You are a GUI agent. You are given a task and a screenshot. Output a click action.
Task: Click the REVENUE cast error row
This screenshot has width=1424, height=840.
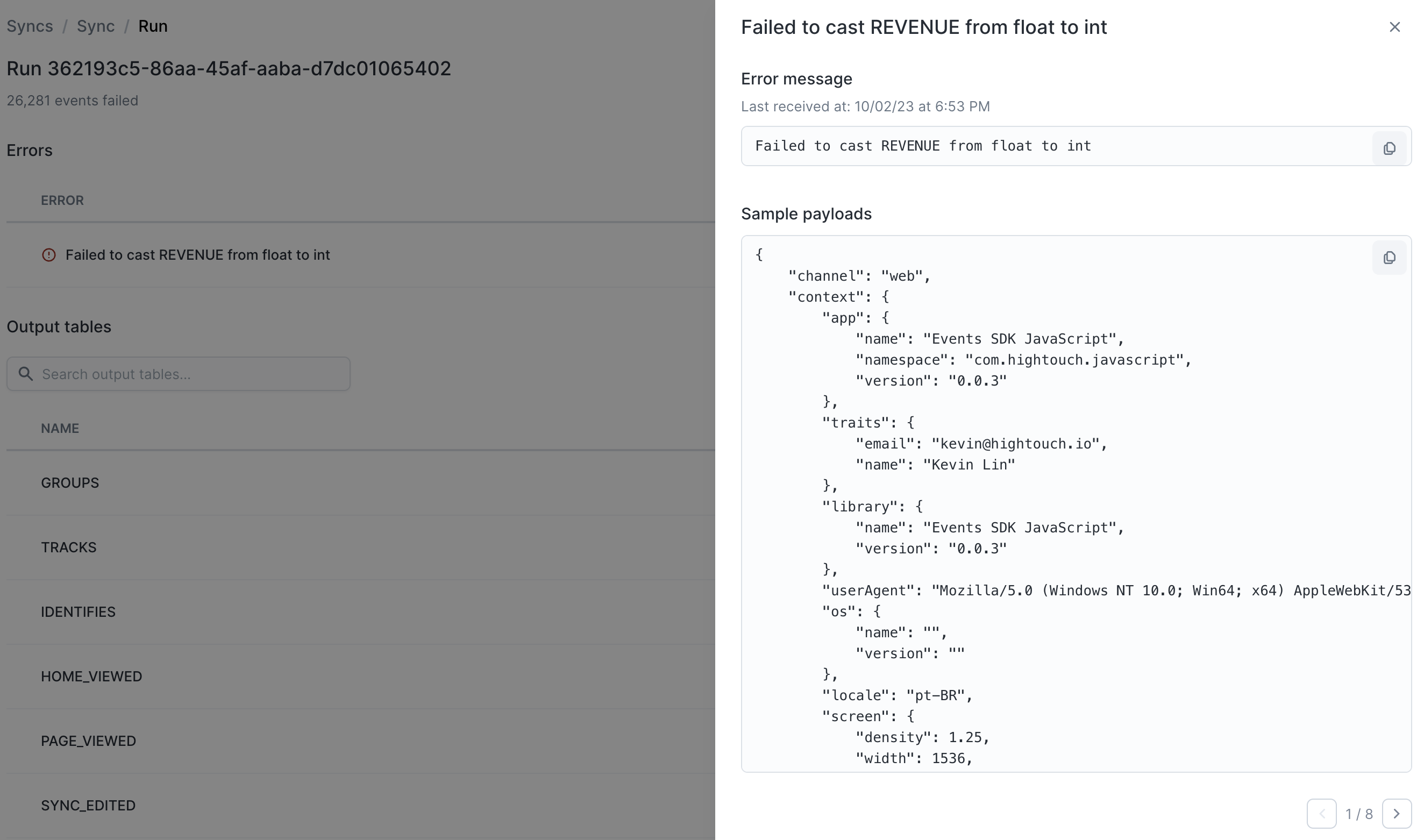(x=197, y=255)
